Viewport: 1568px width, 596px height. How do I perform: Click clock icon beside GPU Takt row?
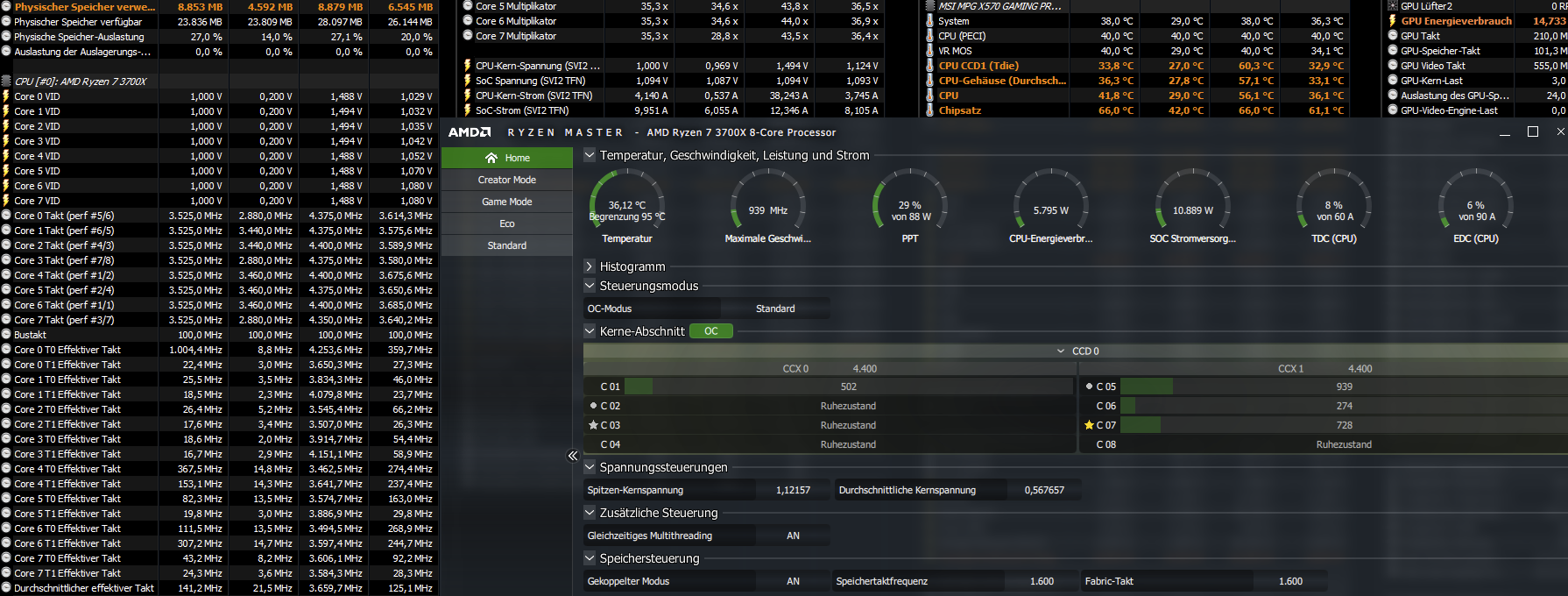coord(1393,36)
